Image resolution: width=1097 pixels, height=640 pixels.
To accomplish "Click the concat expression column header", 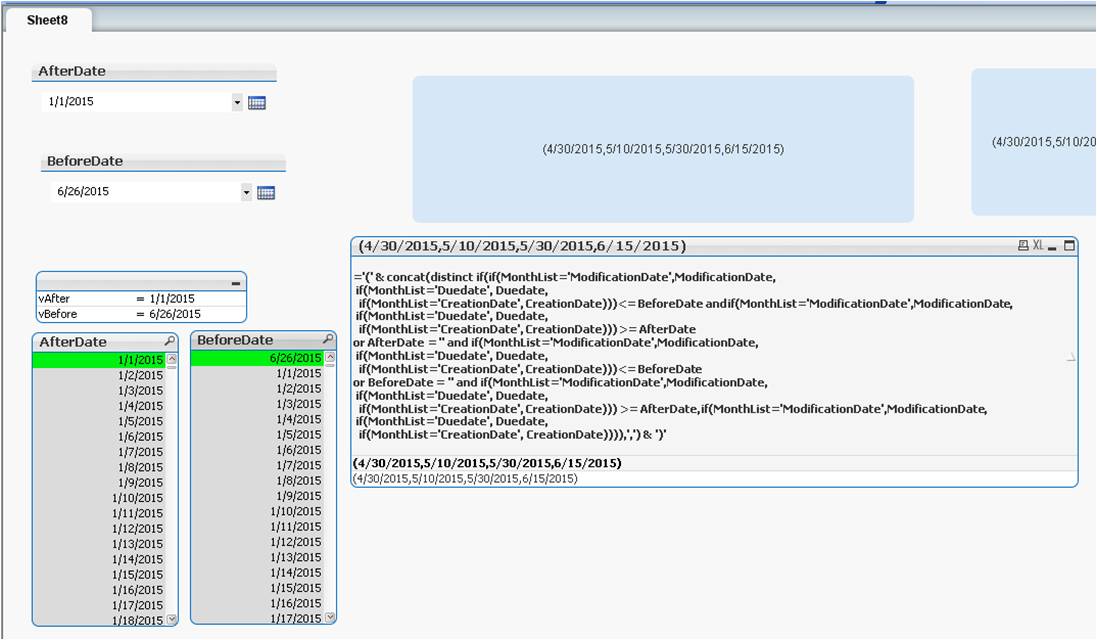I will click(714, 355).
